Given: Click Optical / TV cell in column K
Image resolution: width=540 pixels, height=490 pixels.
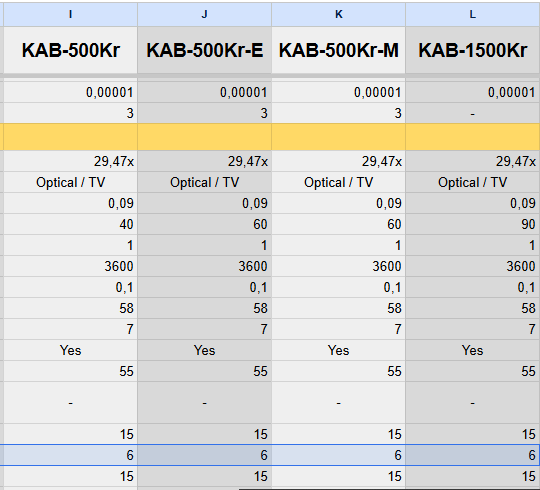Looking at the screenshot, I should pyautogui.click(x=339, y=183).
